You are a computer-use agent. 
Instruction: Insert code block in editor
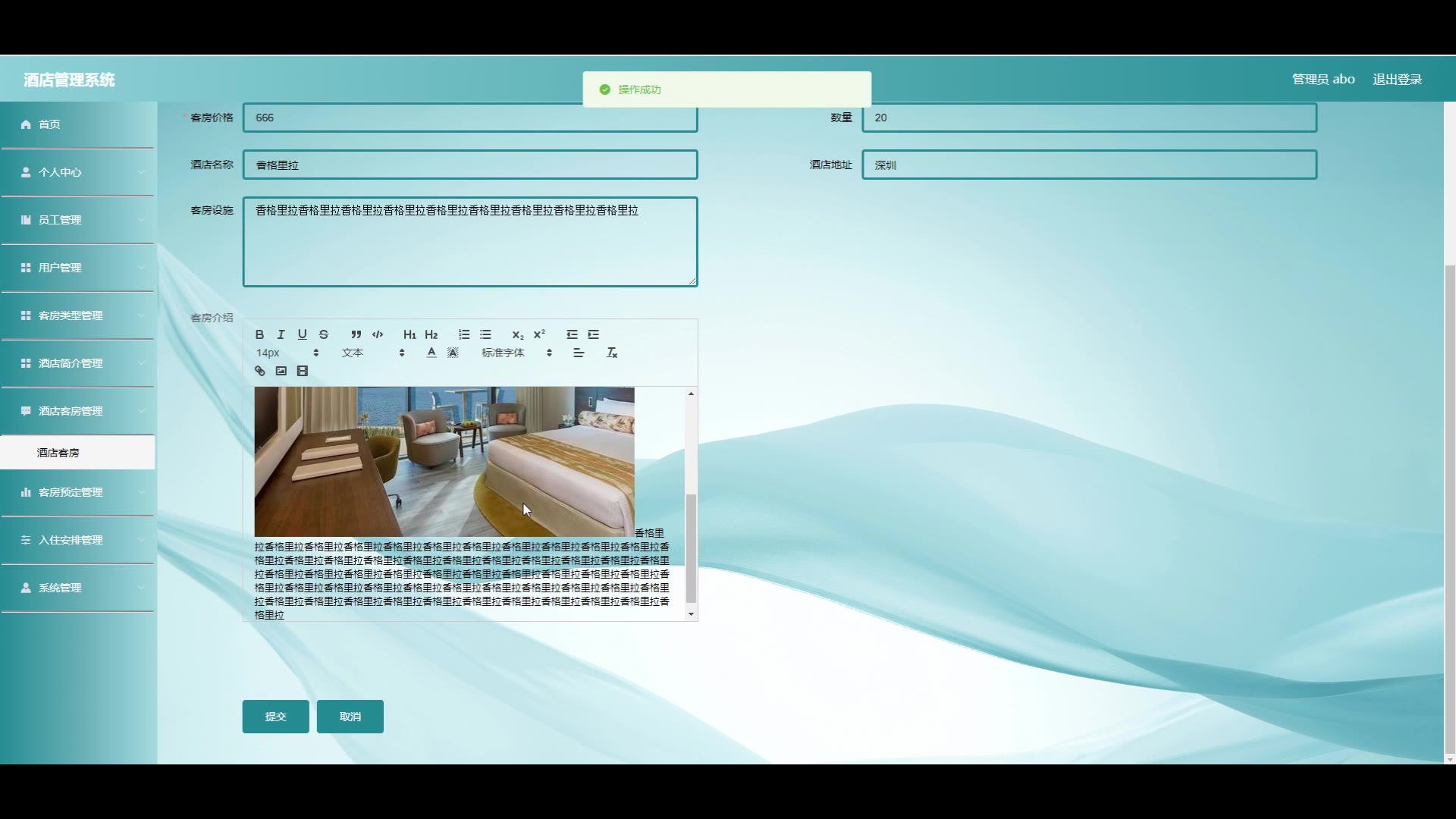[x=378, y=334]
